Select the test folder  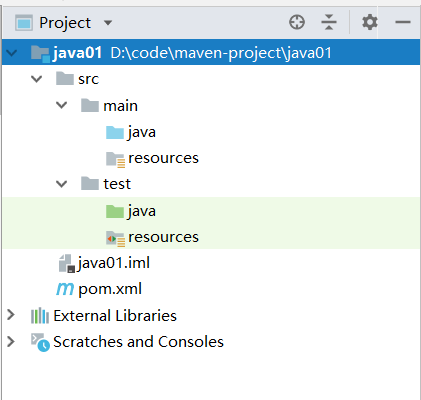pyautogui.click(x=117, y=184)
